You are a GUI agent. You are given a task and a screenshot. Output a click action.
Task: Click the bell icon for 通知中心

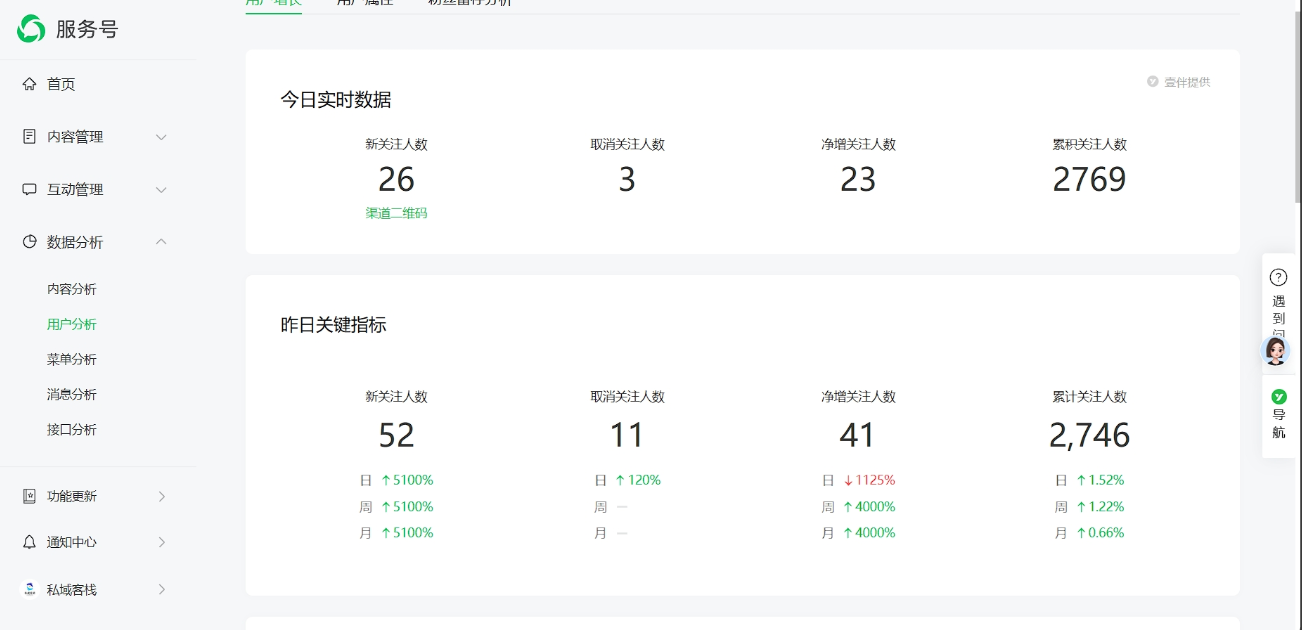(x=29, y=542)
